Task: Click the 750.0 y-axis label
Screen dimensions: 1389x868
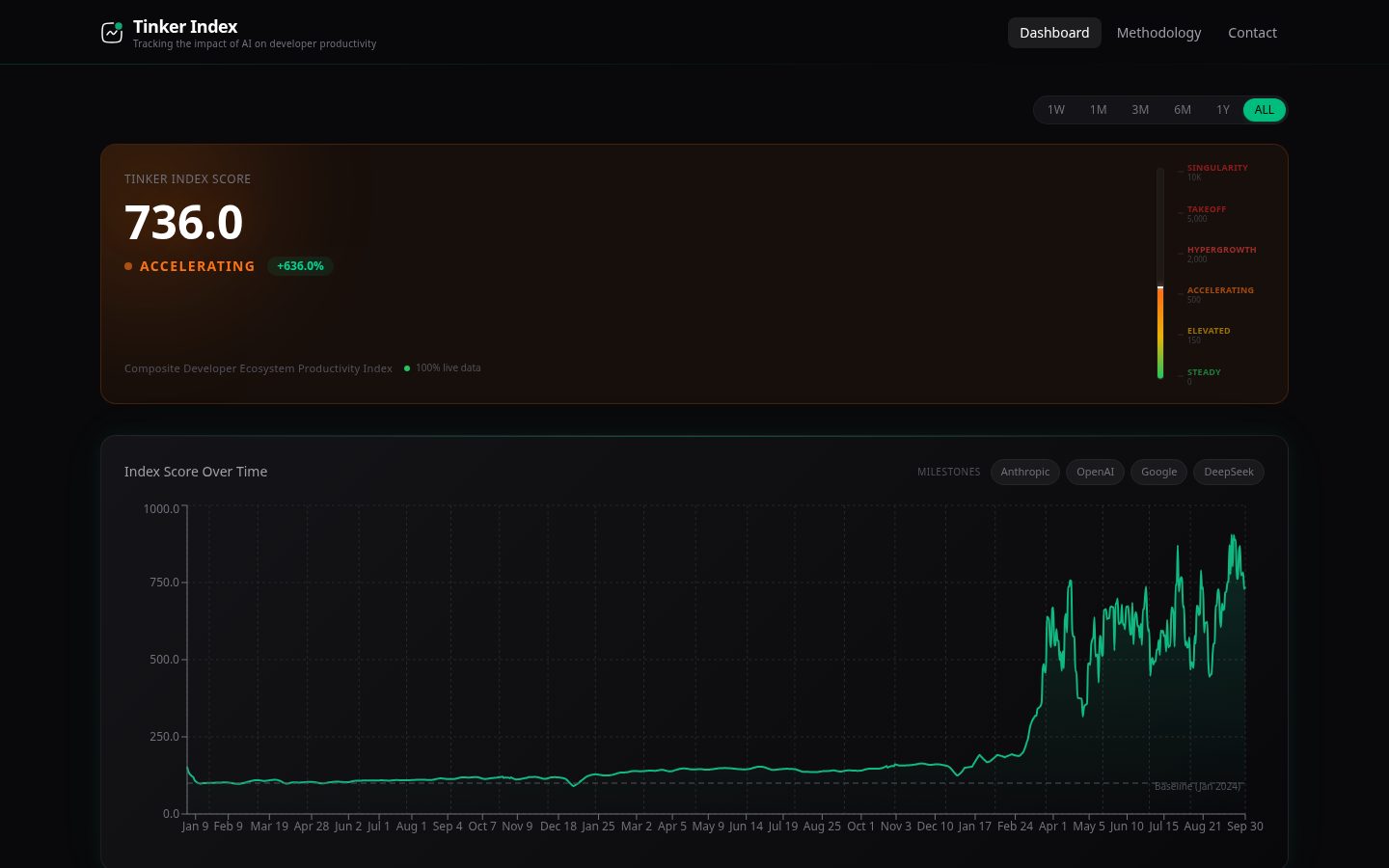Action: (164, 583)
